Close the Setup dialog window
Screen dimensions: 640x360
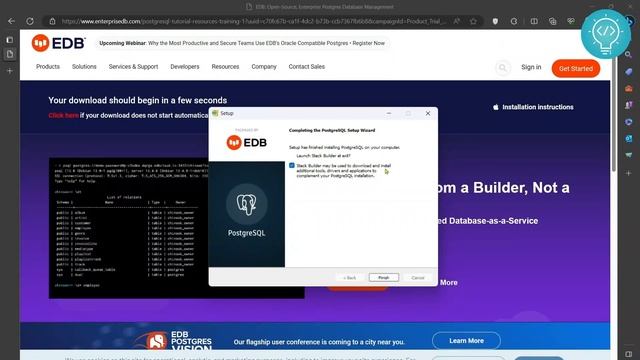[428, 113]
